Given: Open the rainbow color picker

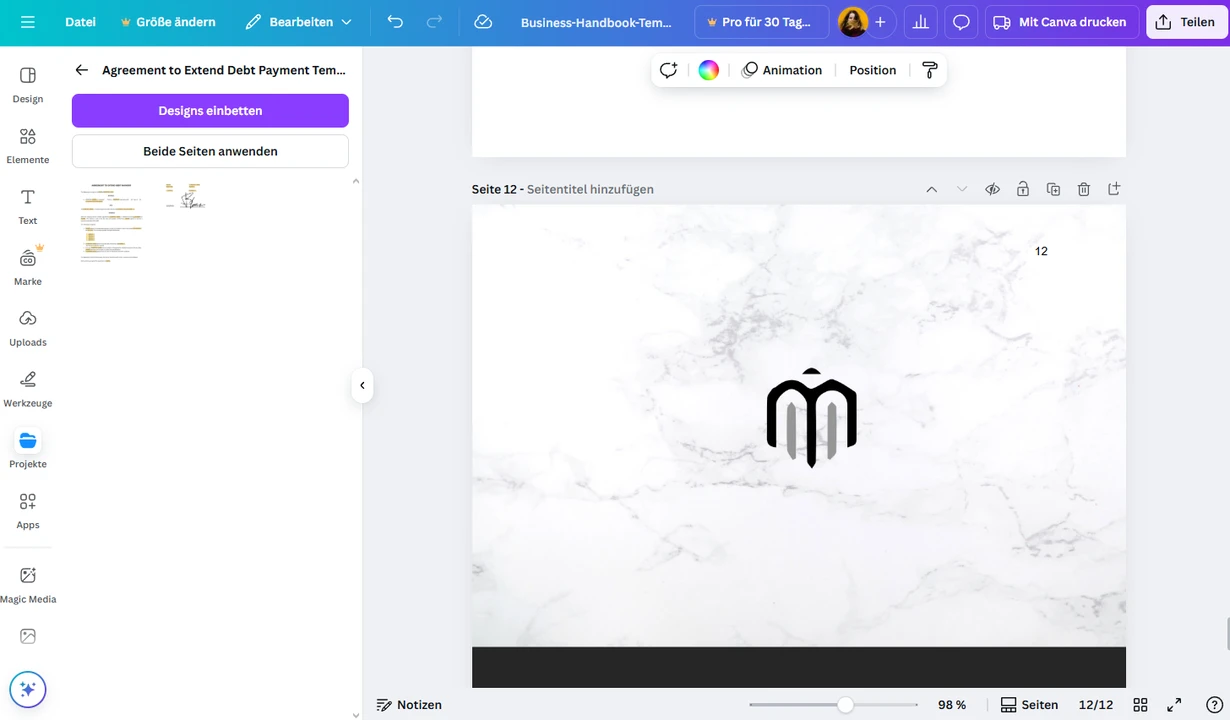Looking at the screenshot, I should (x=708, y=70).
